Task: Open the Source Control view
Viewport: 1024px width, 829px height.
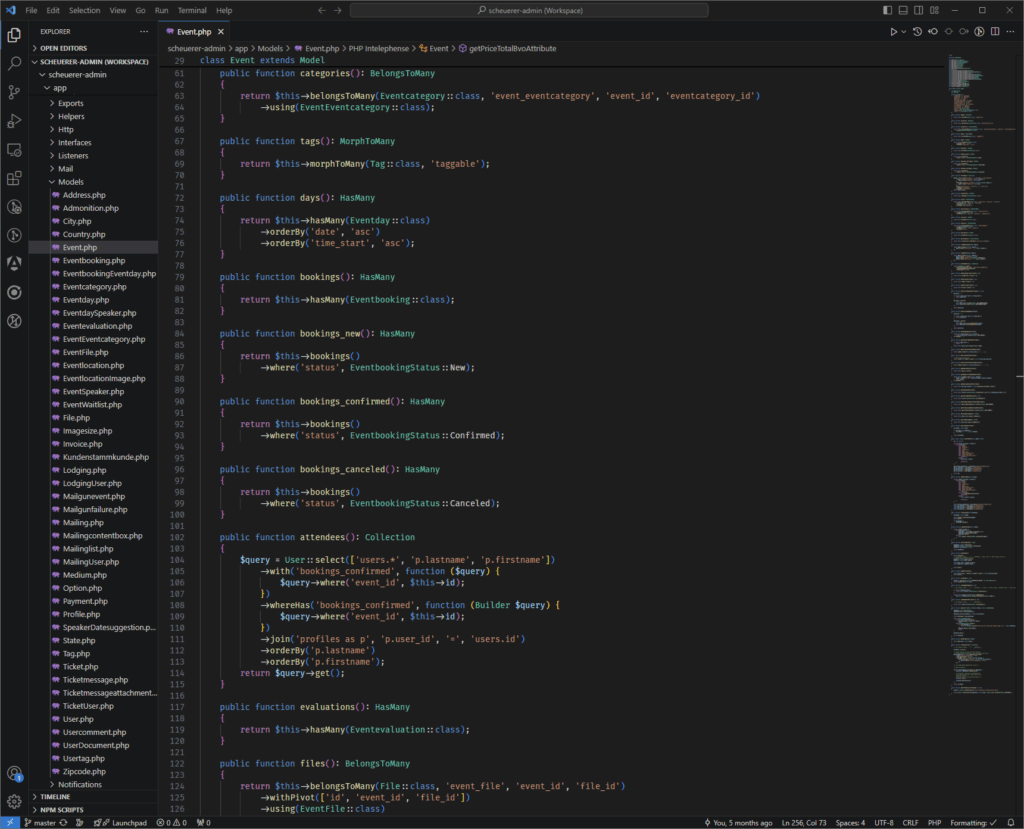Action: [x=14, y=92]
